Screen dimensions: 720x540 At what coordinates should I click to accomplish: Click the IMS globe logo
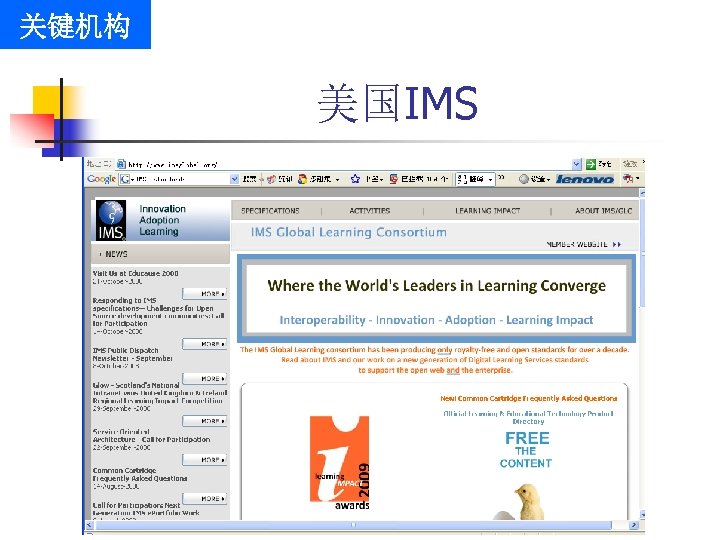point(111,220)
